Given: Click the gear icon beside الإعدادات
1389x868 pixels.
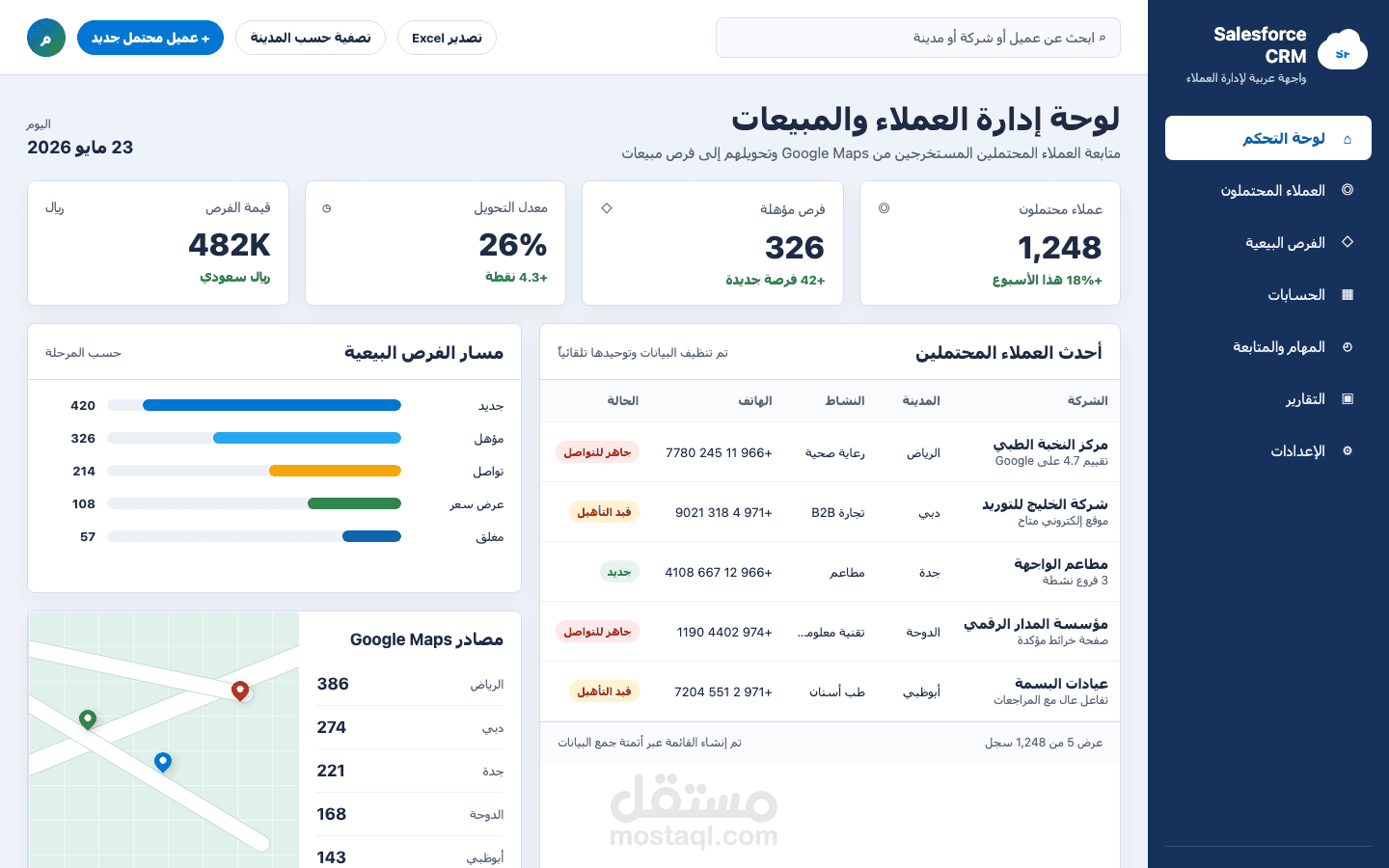Looking at the screenshot, I should click(1348, 450).
